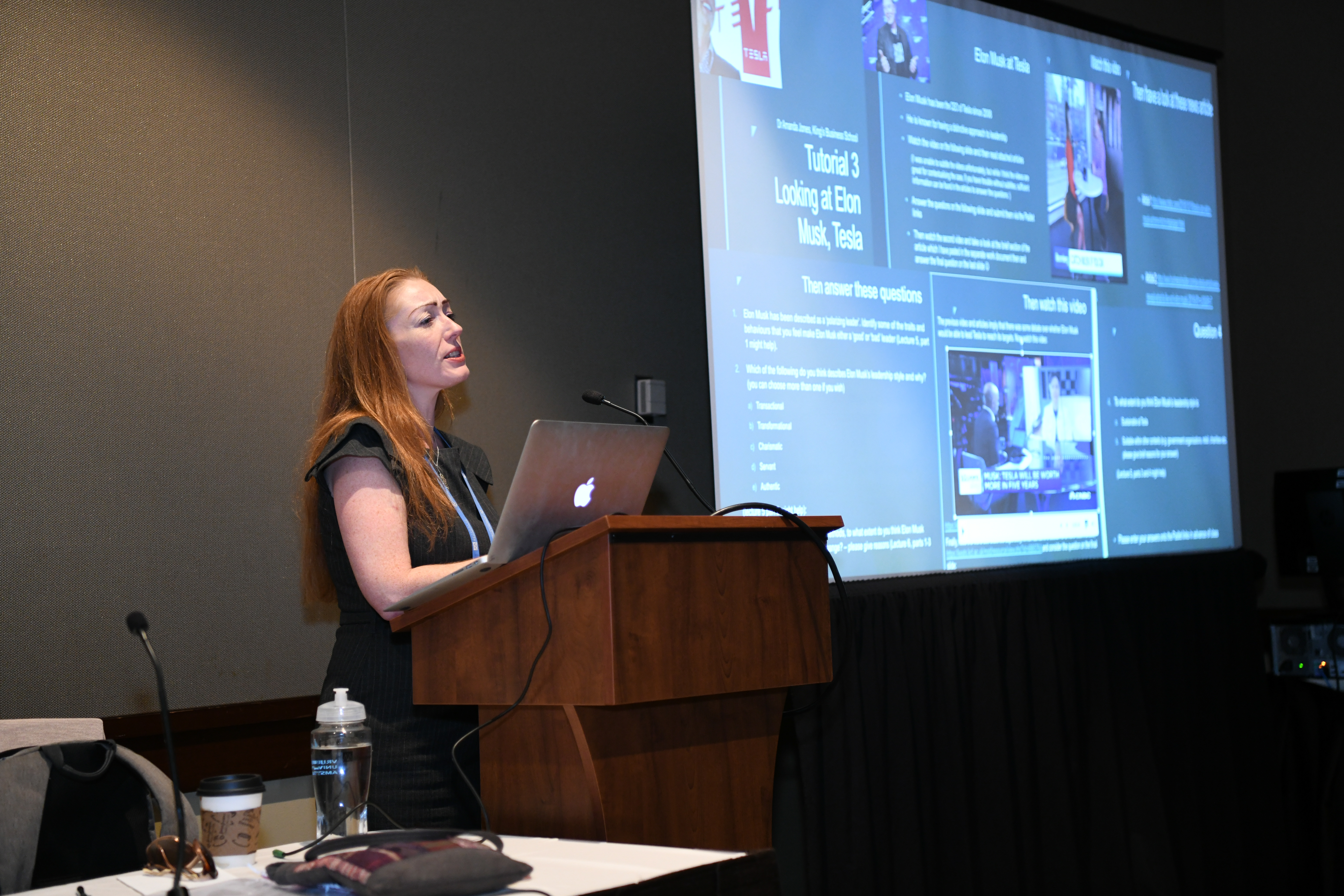The image size is (1344, 896).
Task: Click the option 'Transformational' in question 2
Action: (774, 426)
